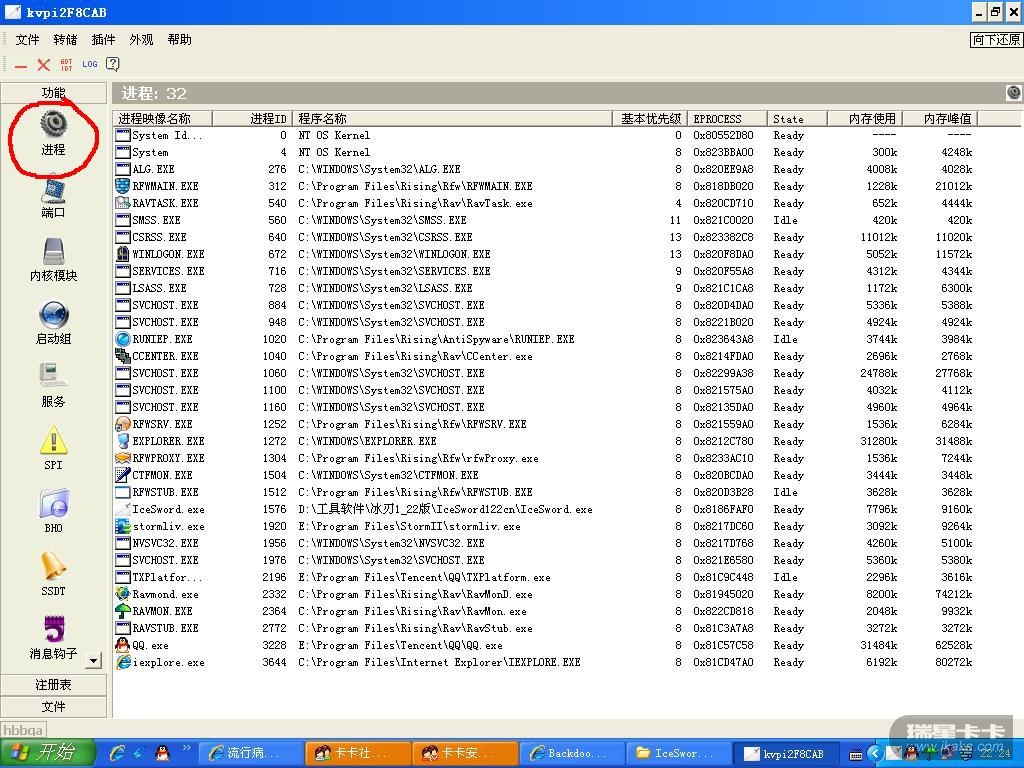The width and height of the screenshot is (1024, 768).
Task: Click the red minus toolbar icon
Action: (x=21, y=65)
